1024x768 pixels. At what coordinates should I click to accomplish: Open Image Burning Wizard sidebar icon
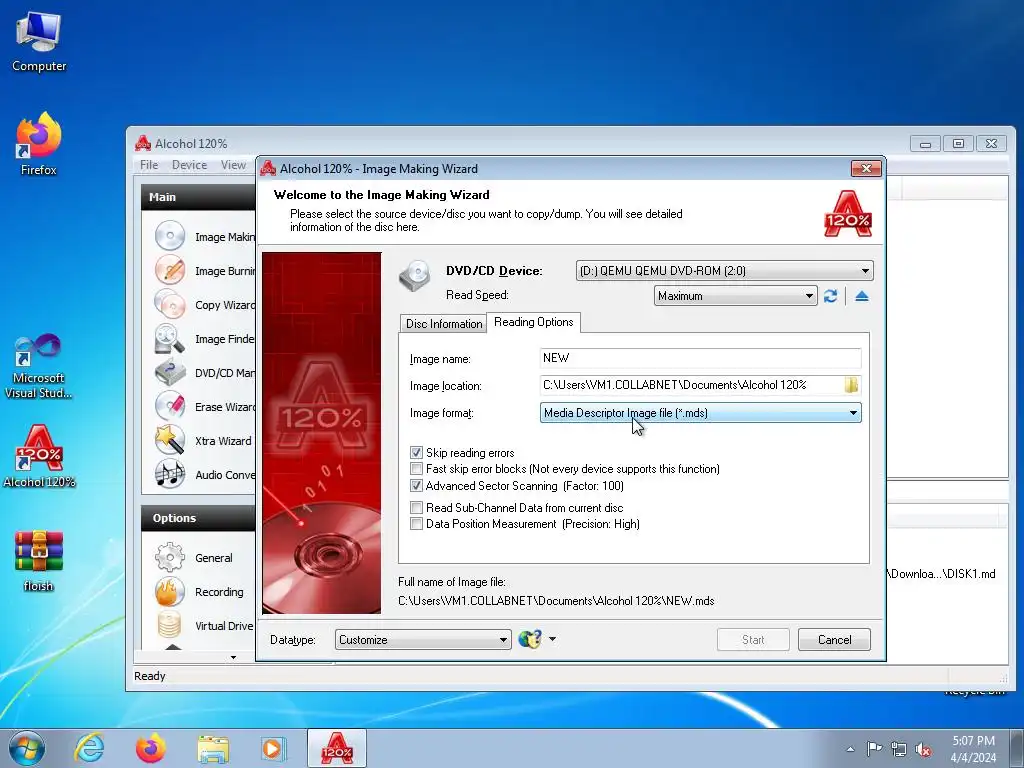170,270
